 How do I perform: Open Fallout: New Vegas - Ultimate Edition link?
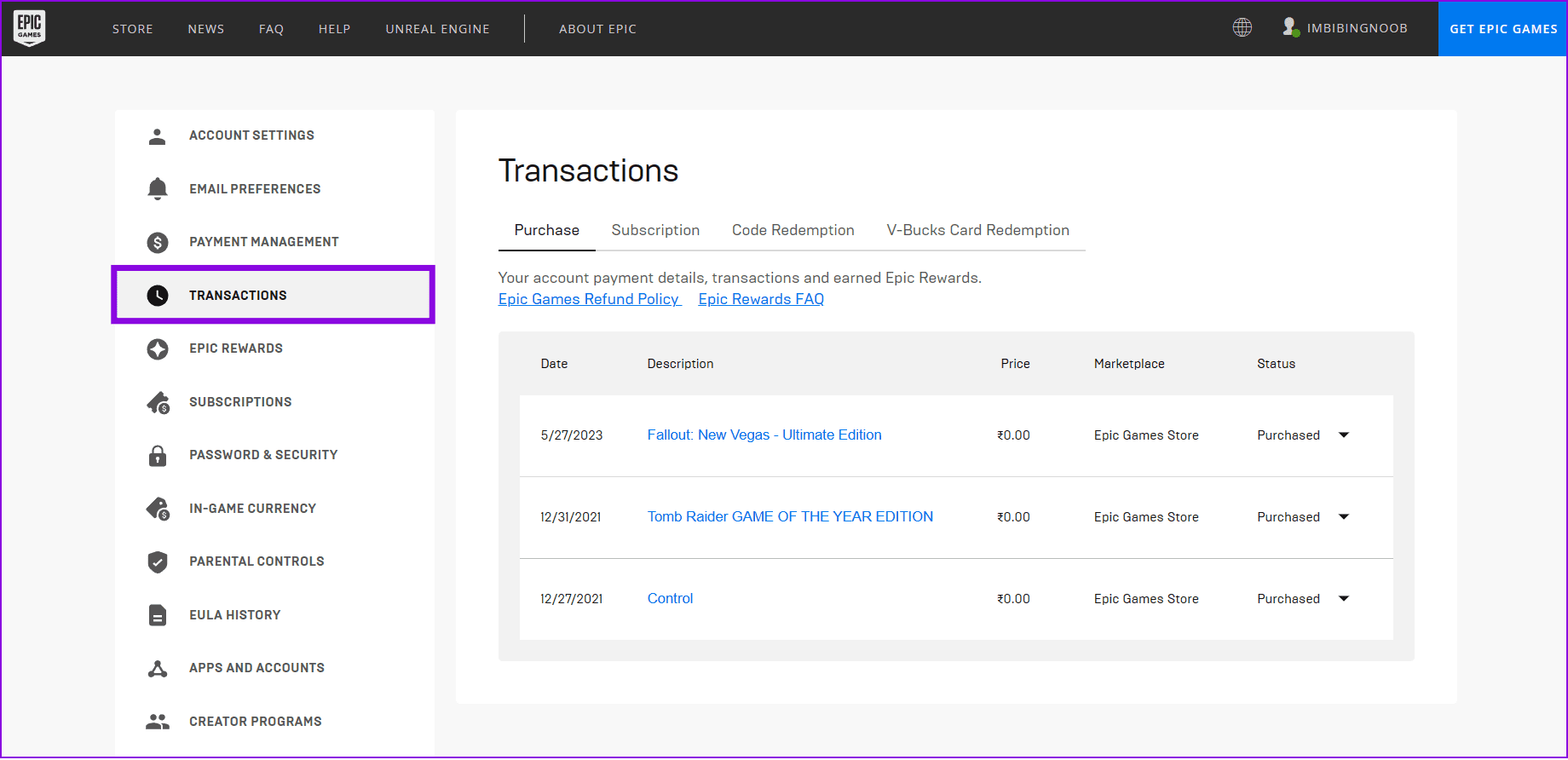coord(764,435)
